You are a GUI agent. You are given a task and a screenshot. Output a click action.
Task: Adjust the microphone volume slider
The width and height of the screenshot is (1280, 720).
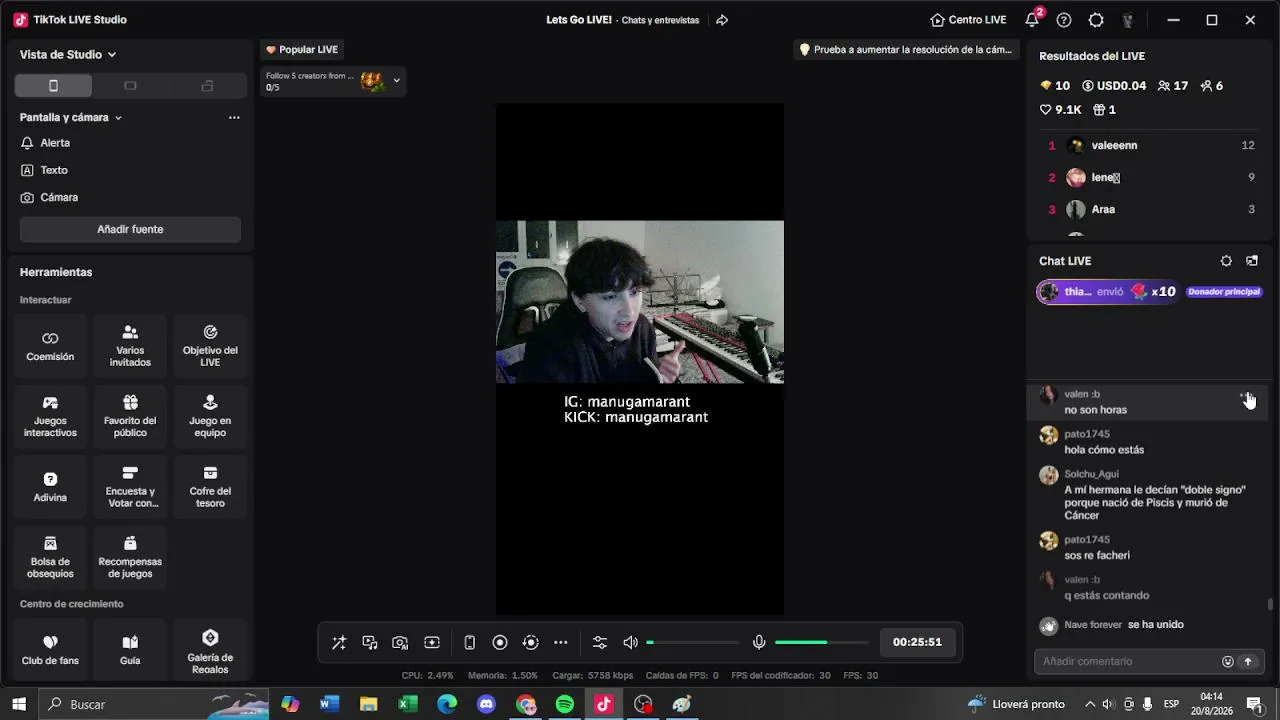pyautogui.click(x=821, y=642)
